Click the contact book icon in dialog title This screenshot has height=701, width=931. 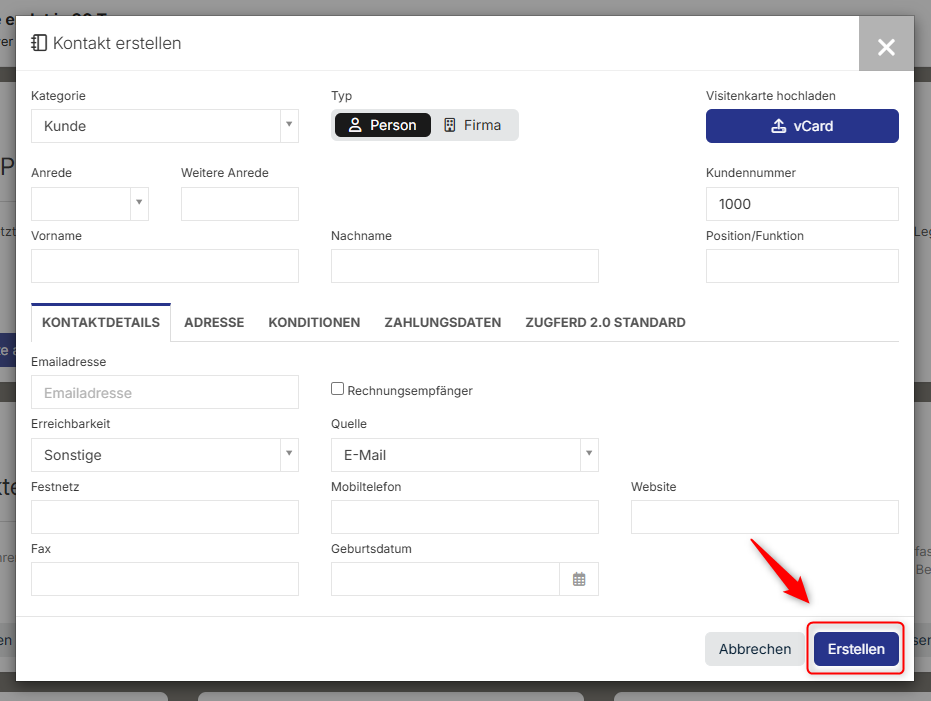pyautogui.click(x=39, y=43)
